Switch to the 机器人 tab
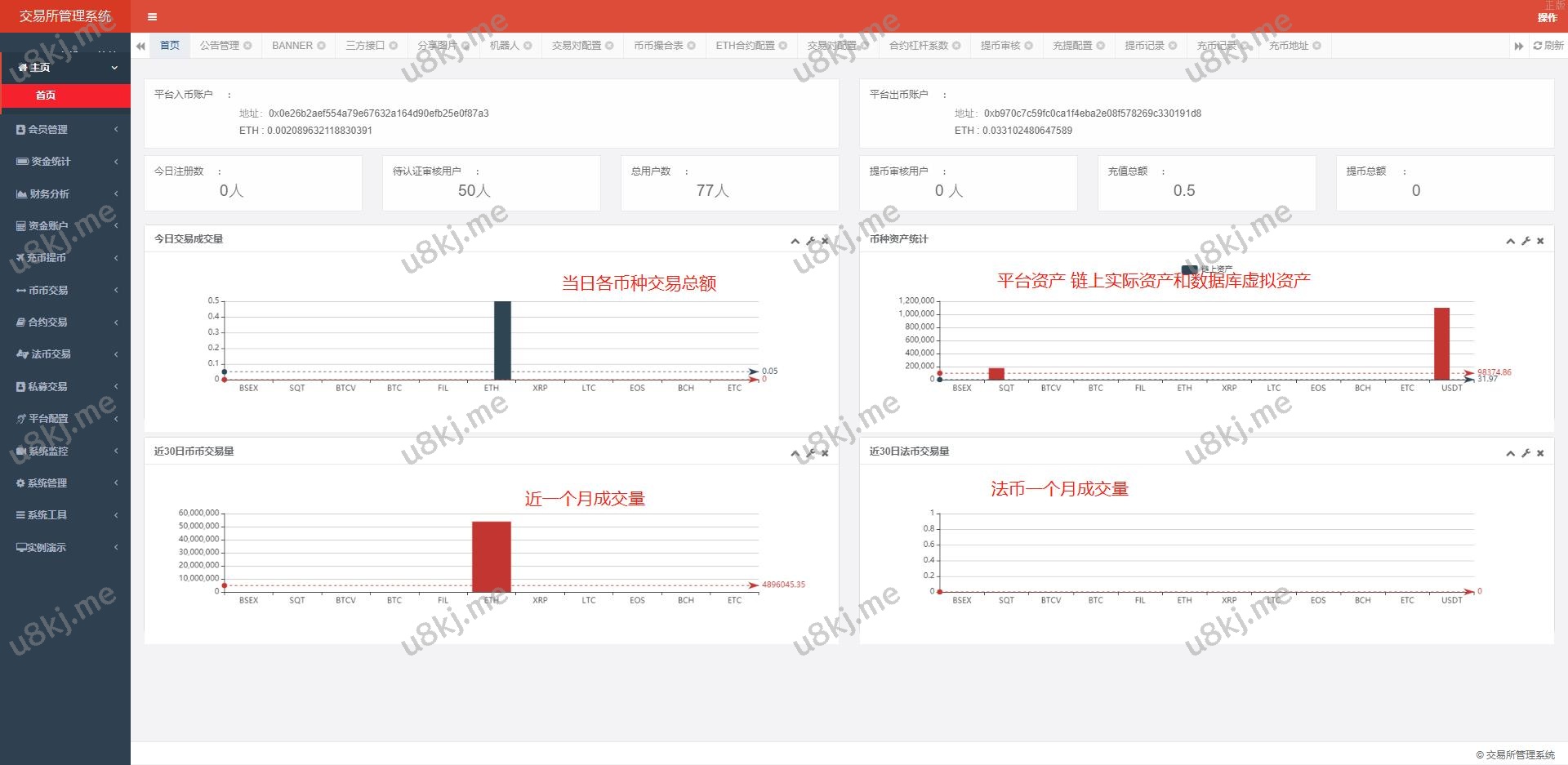The image size is (1568, 765). tap(504, 46)
